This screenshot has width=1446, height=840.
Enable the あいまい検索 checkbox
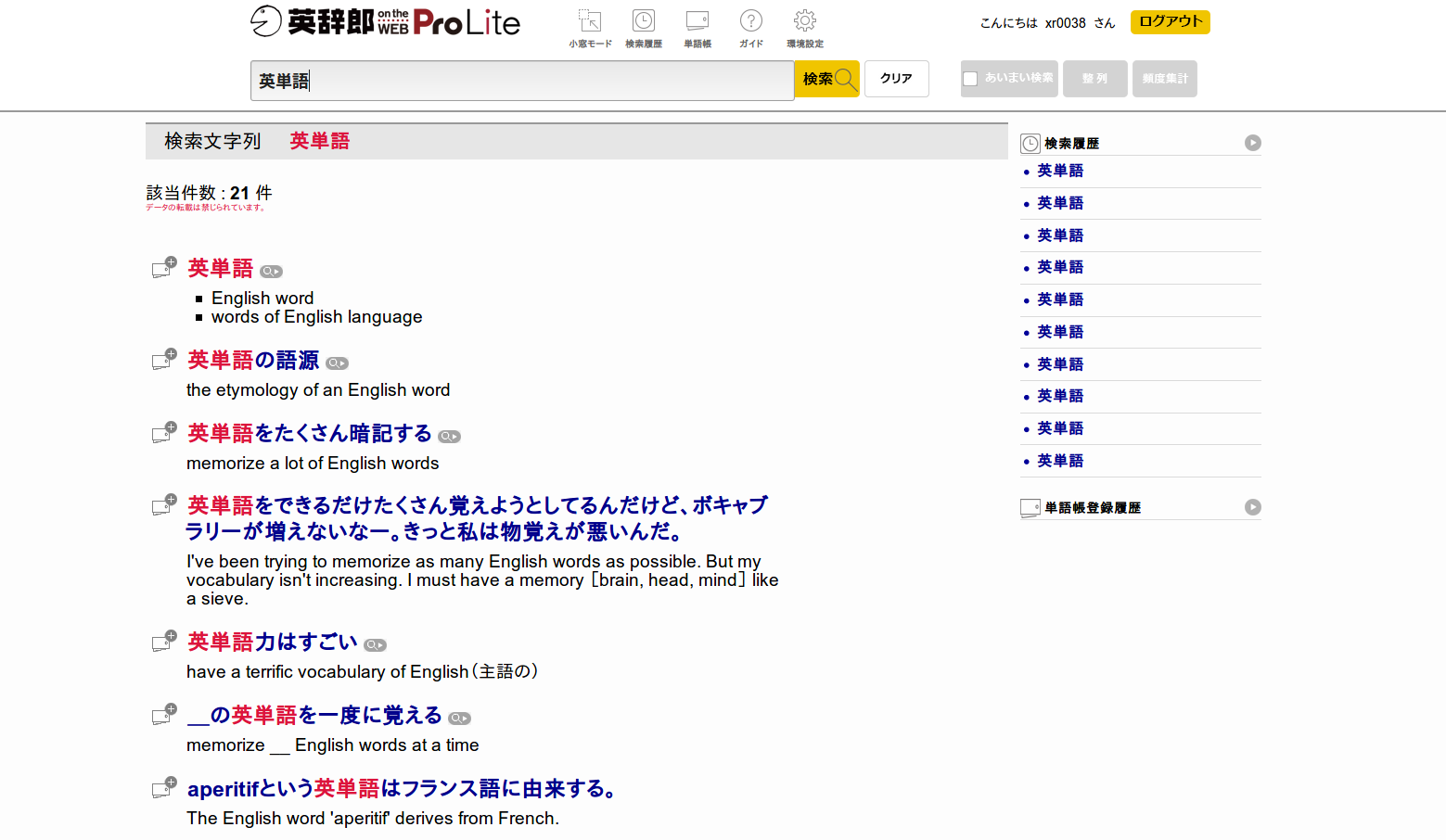pos(968,79)
